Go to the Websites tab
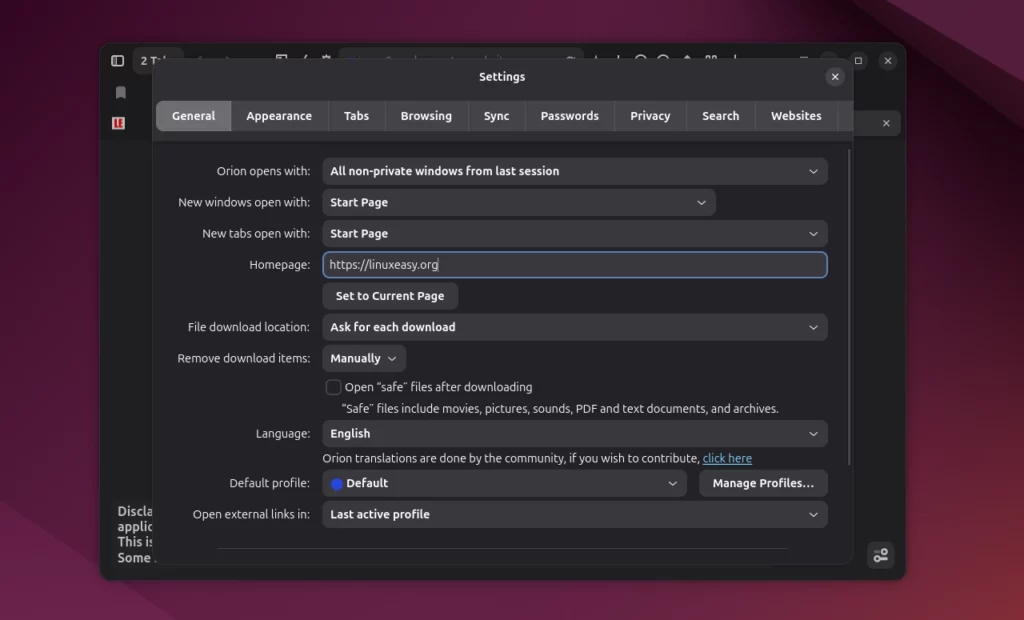This screenshot has height=620, width=1024. point(796,116)
